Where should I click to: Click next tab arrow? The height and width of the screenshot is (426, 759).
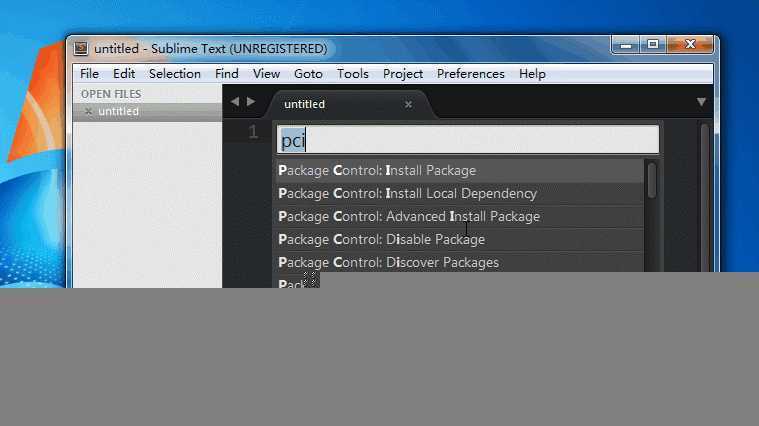[251, 102]
